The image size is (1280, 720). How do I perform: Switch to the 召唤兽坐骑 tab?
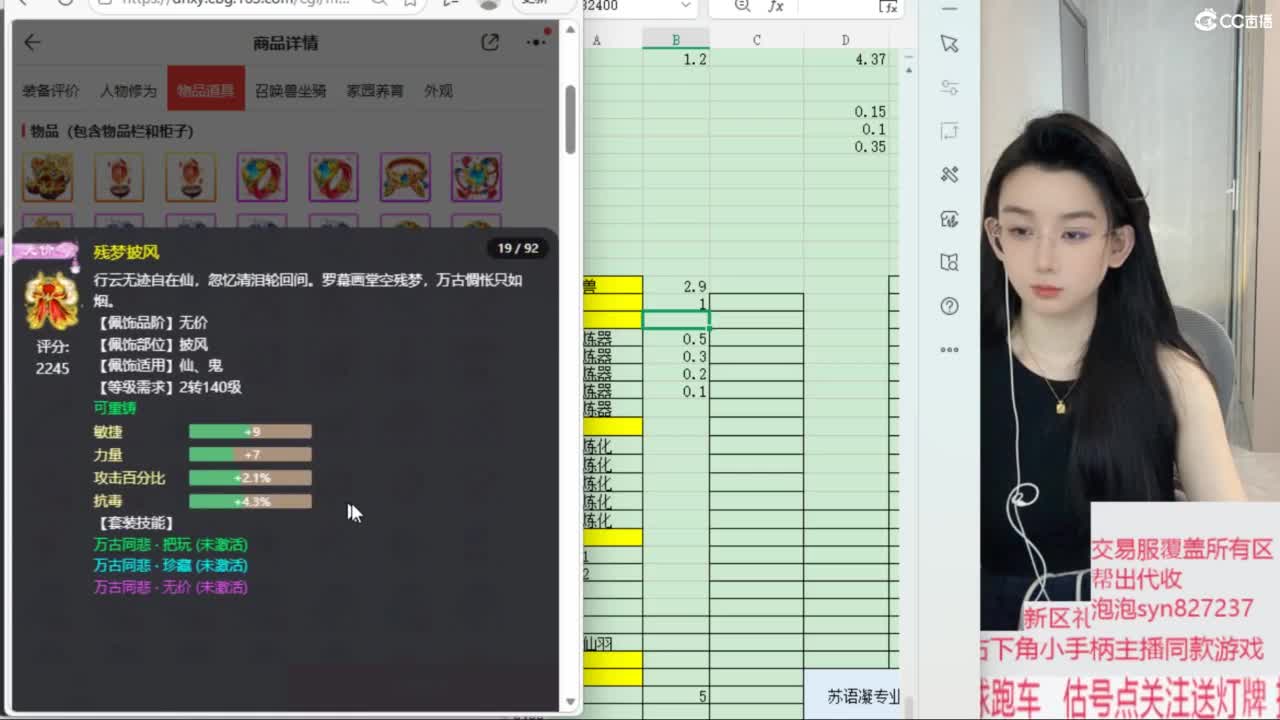pyautogui.click(x=291, y=90)
